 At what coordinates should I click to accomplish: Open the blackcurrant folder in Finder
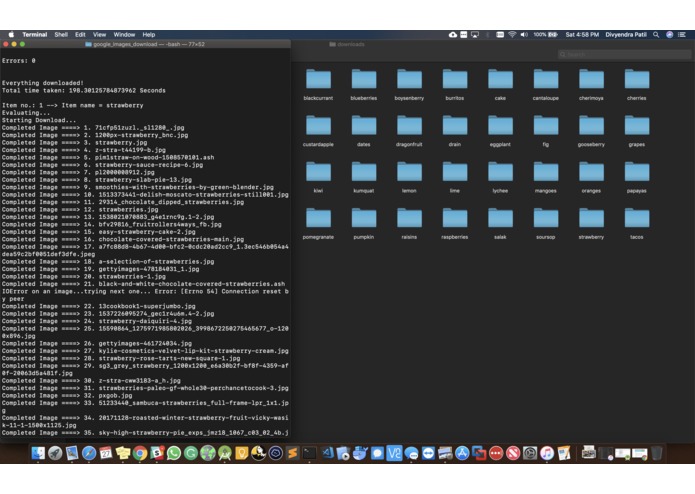click(318, 80)
